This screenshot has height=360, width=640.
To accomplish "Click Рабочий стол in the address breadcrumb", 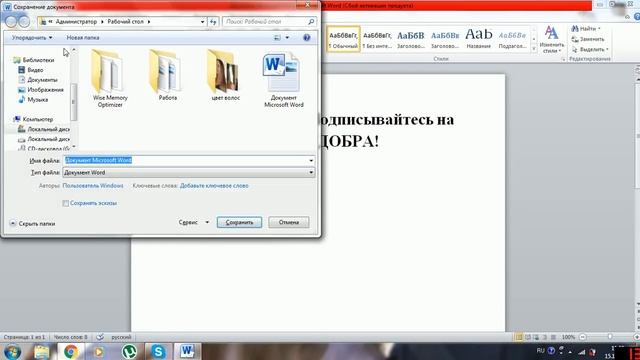I will pyautogui.click(x=125, y=22).
